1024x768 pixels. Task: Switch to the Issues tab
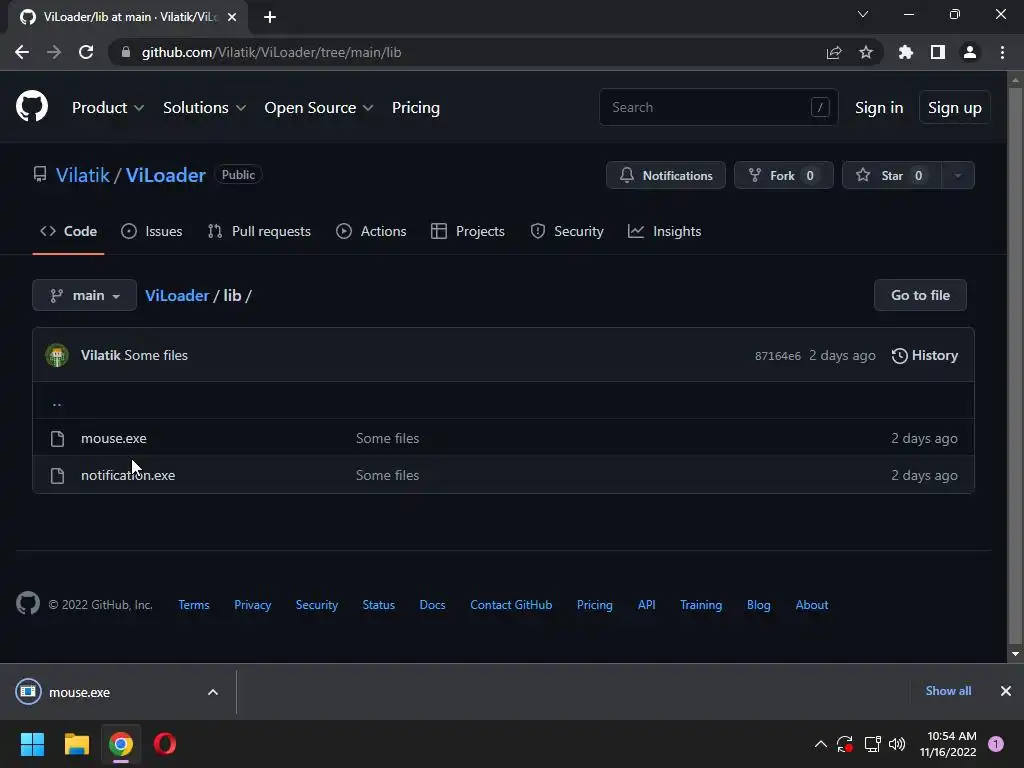tap(152, 231)
